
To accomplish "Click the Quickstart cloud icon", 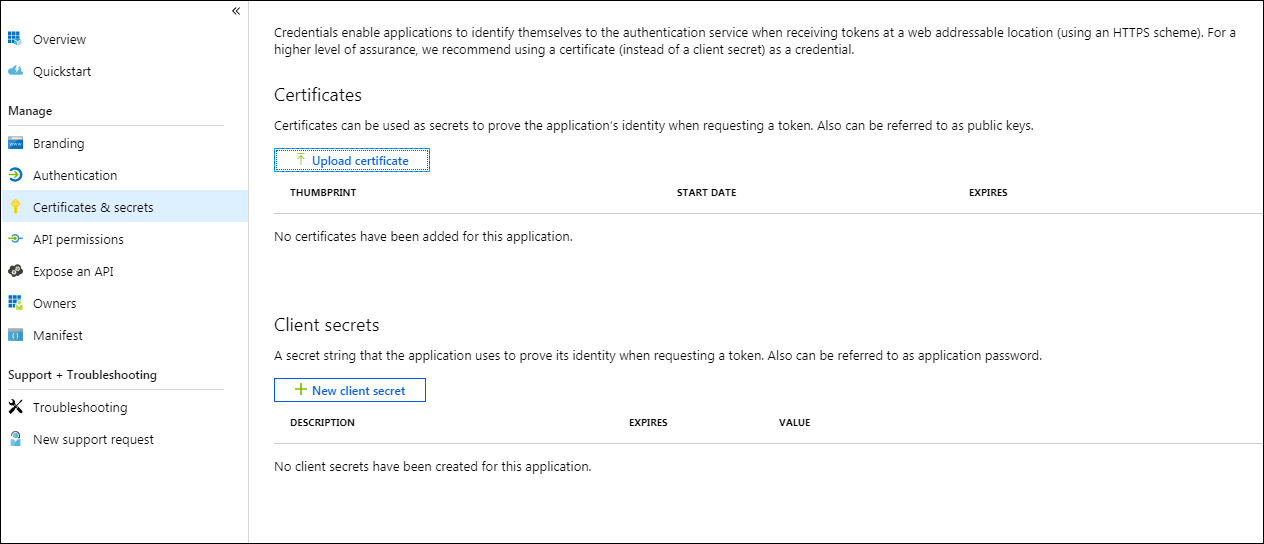I will 15,71.
